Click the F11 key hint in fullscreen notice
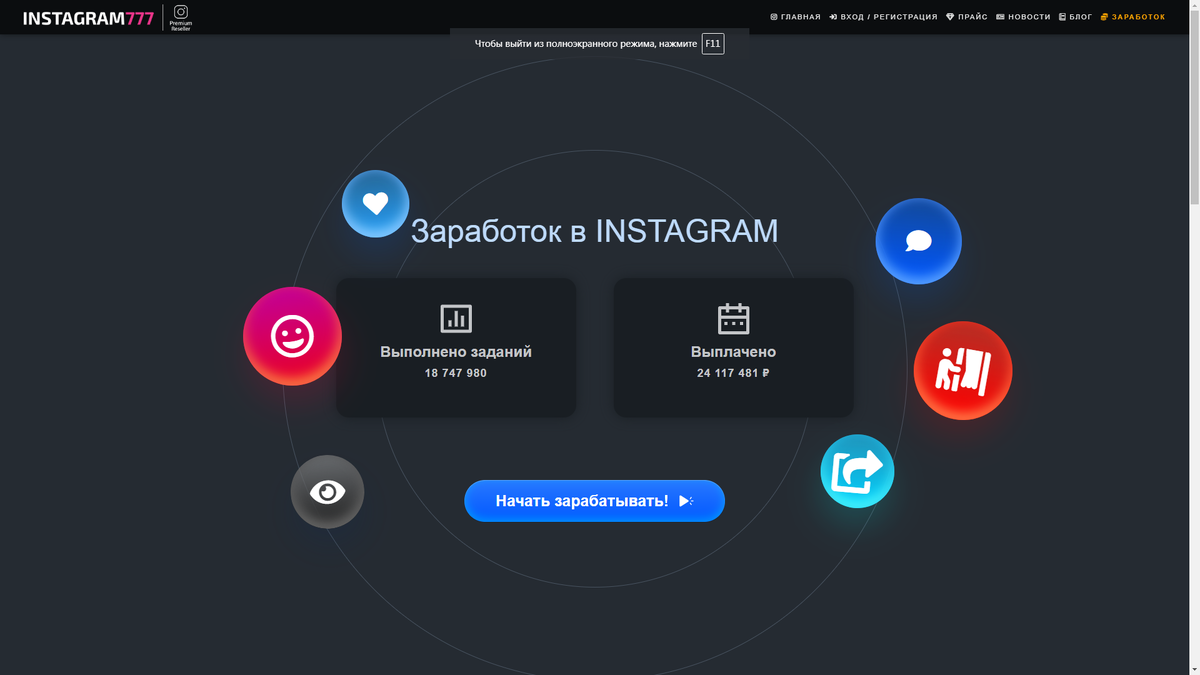This screenshot has width=1200, height=675. tap(712, 44)
